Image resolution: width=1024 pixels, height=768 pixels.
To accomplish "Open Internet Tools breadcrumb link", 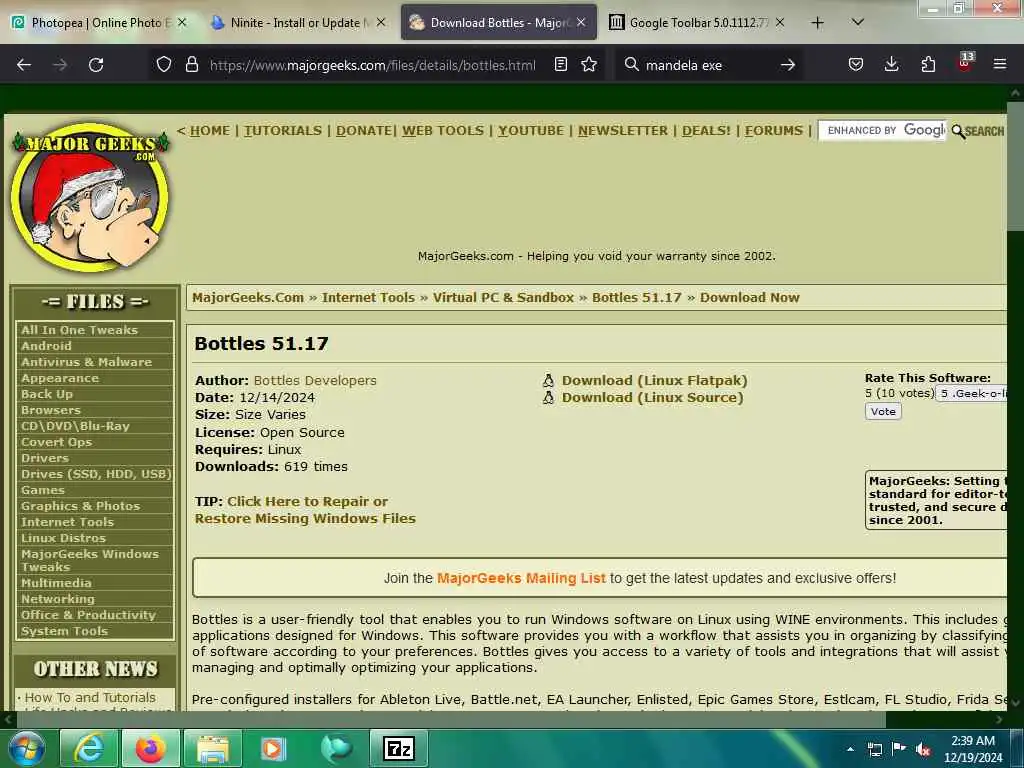I will [x=368, y=297].
